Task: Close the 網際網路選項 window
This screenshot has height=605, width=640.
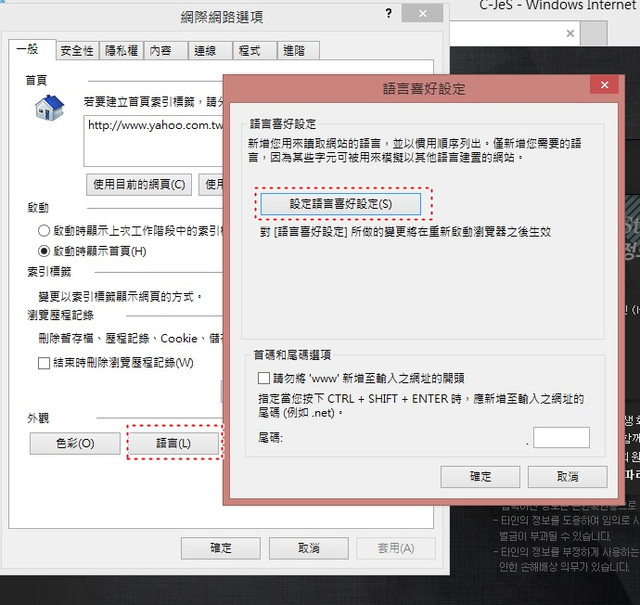Action: (x=422, y=13)
